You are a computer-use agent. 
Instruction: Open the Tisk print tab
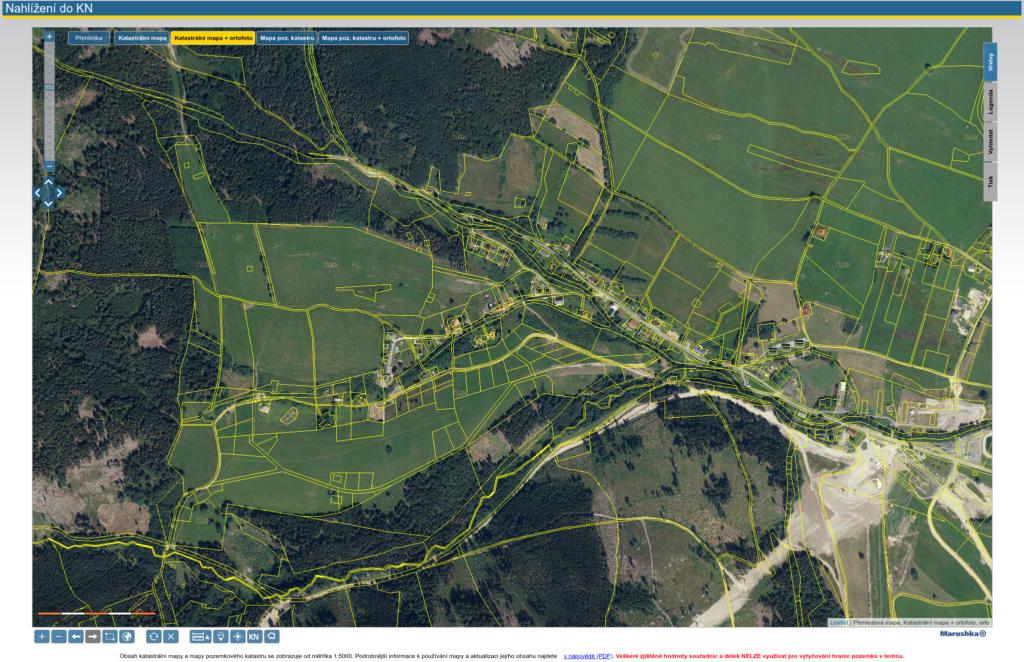[x=990, y=182]
